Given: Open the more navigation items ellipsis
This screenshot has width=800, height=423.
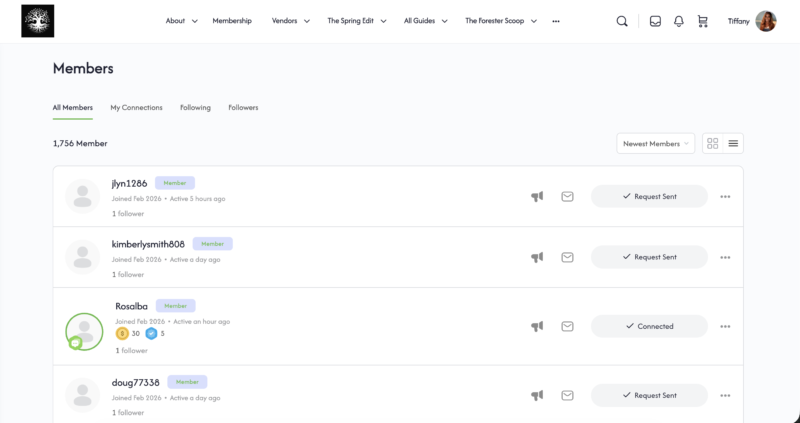Looking at the screenshot, I should pyautogui.click(x=556, y=21).
